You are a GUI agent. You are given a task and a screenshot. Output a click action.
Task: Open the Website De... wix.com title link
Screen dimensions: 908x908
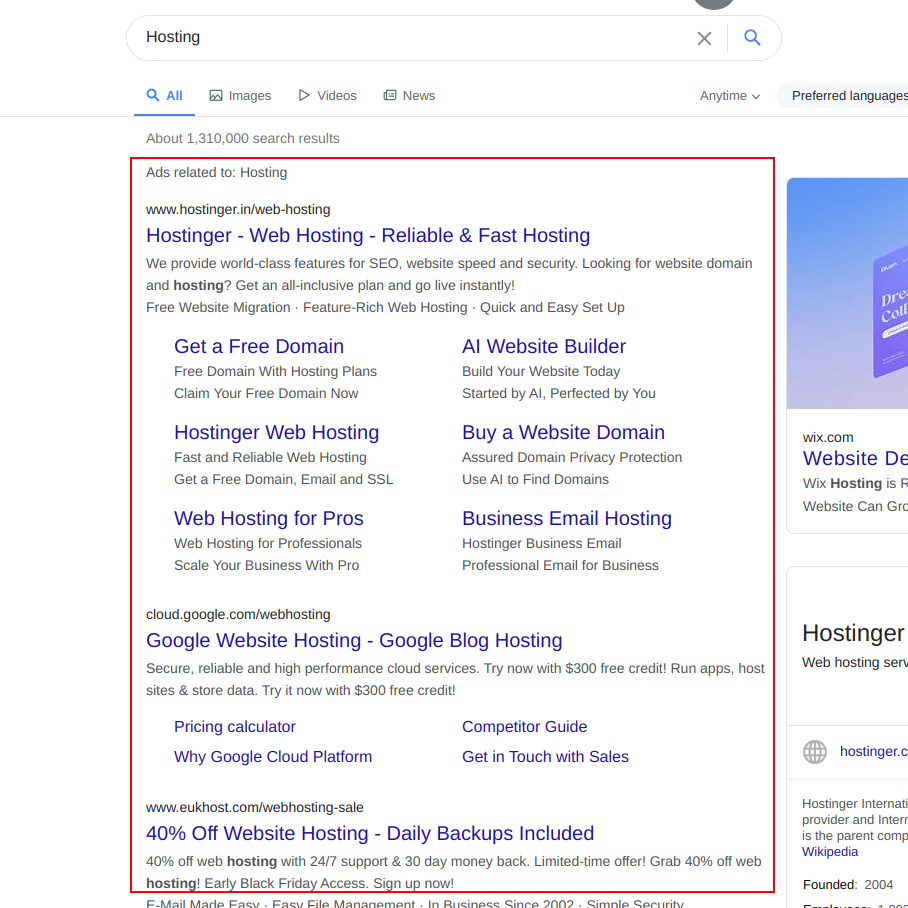click(x=855, y=458)
